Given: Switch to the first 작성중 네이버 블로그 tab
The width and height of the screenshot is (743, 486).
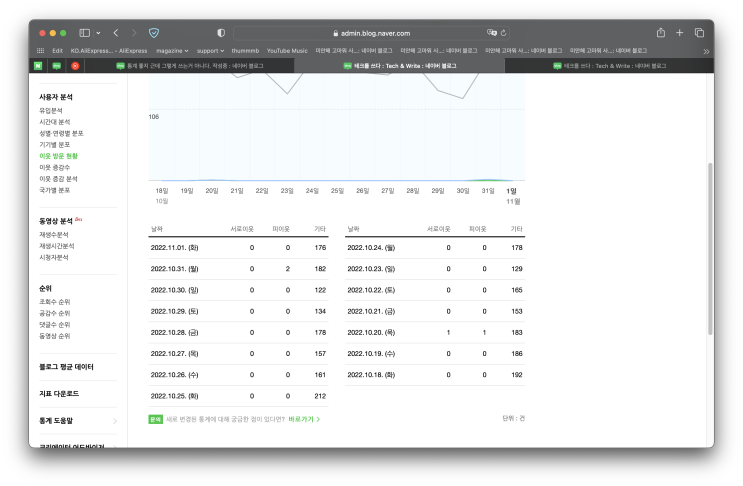Looking at the screenshot, I should pos(190,66).
